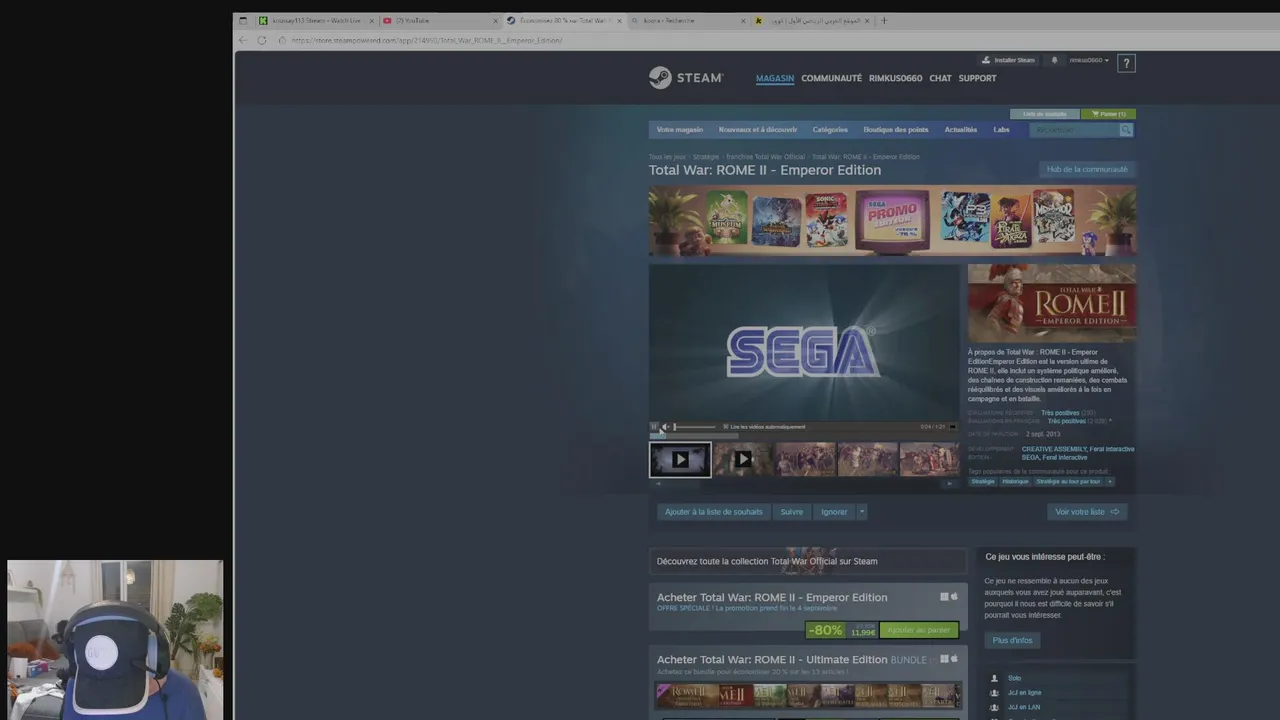Click the Installer Steam button
Viewport: 1280px width, 720px height.
(x=1008, y=60)
